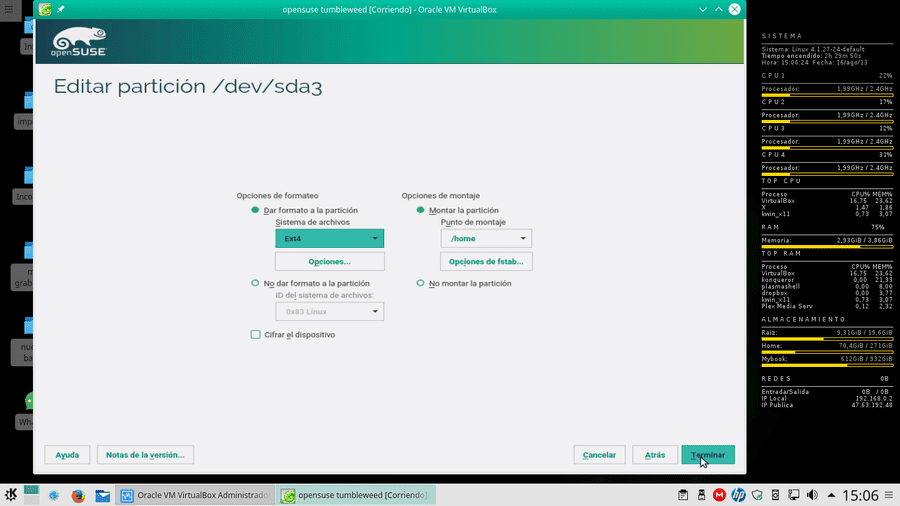Click the volume speaker tray icon

pyautogui.click(x=812, y=495)
